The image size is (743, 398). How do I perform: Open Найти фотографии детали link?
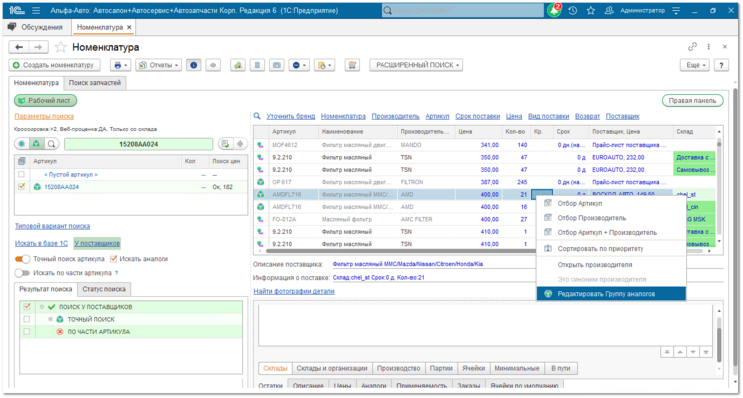click(x=294, y=291)
